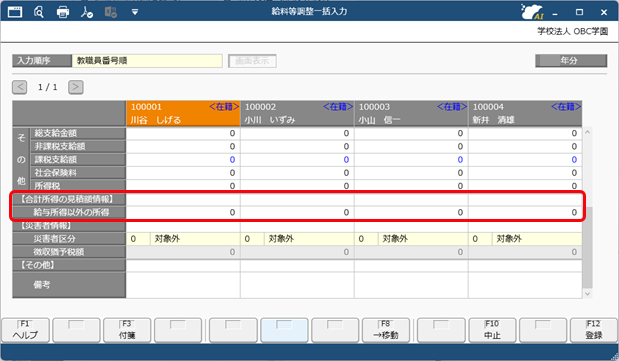This screenshot has width=619, height=361.
Task: Click the 【その他】 section header
Action: [x=69, y=265]
